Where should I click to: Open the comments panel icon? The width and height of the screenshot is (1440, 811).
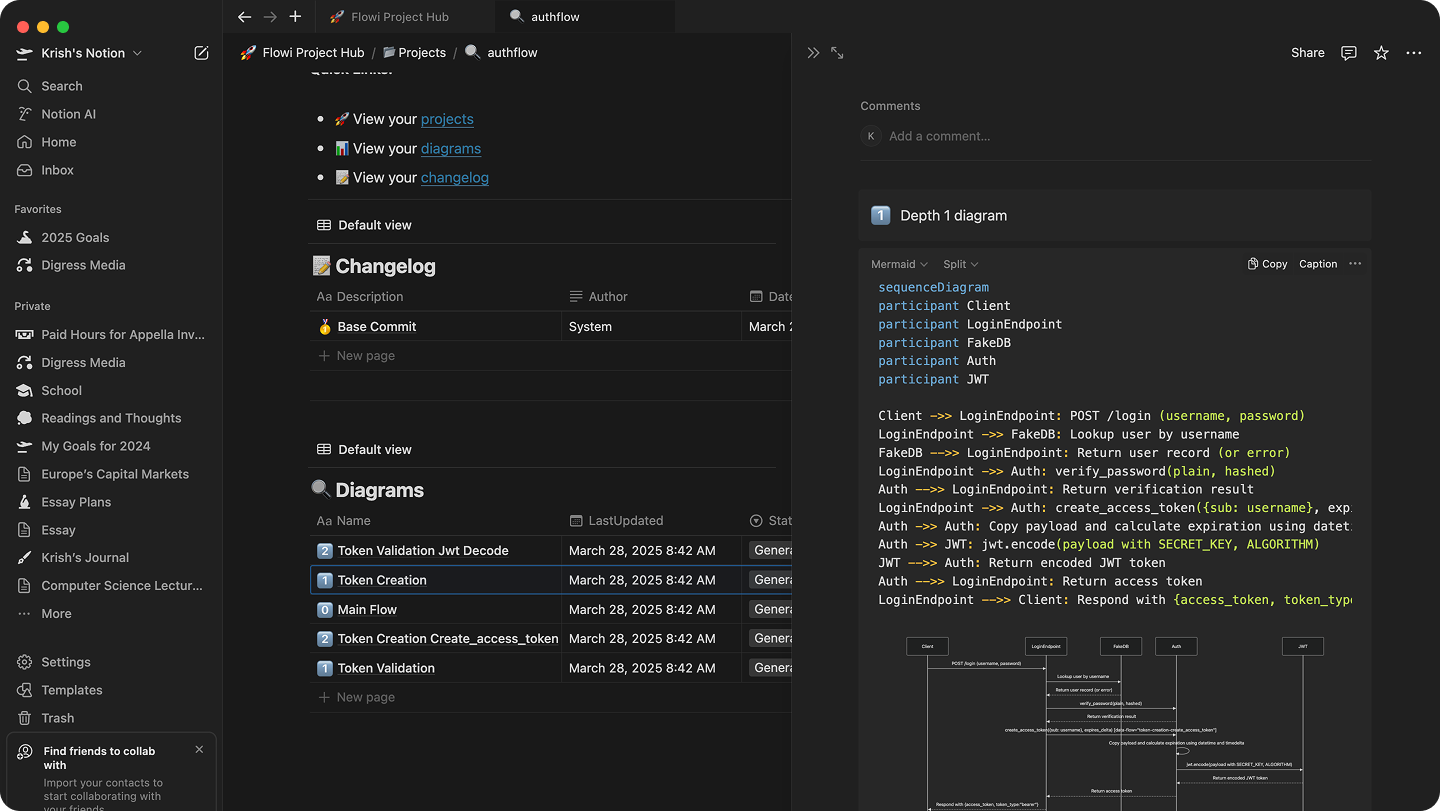pos(1349,53)
